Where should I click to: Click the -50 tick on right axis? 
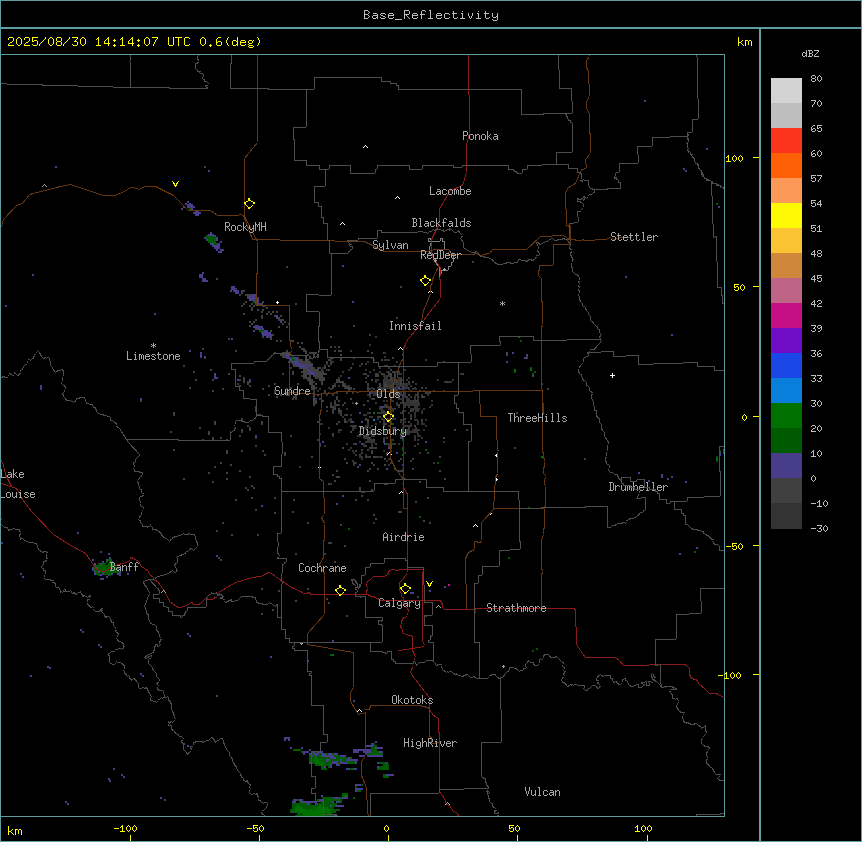734,546
